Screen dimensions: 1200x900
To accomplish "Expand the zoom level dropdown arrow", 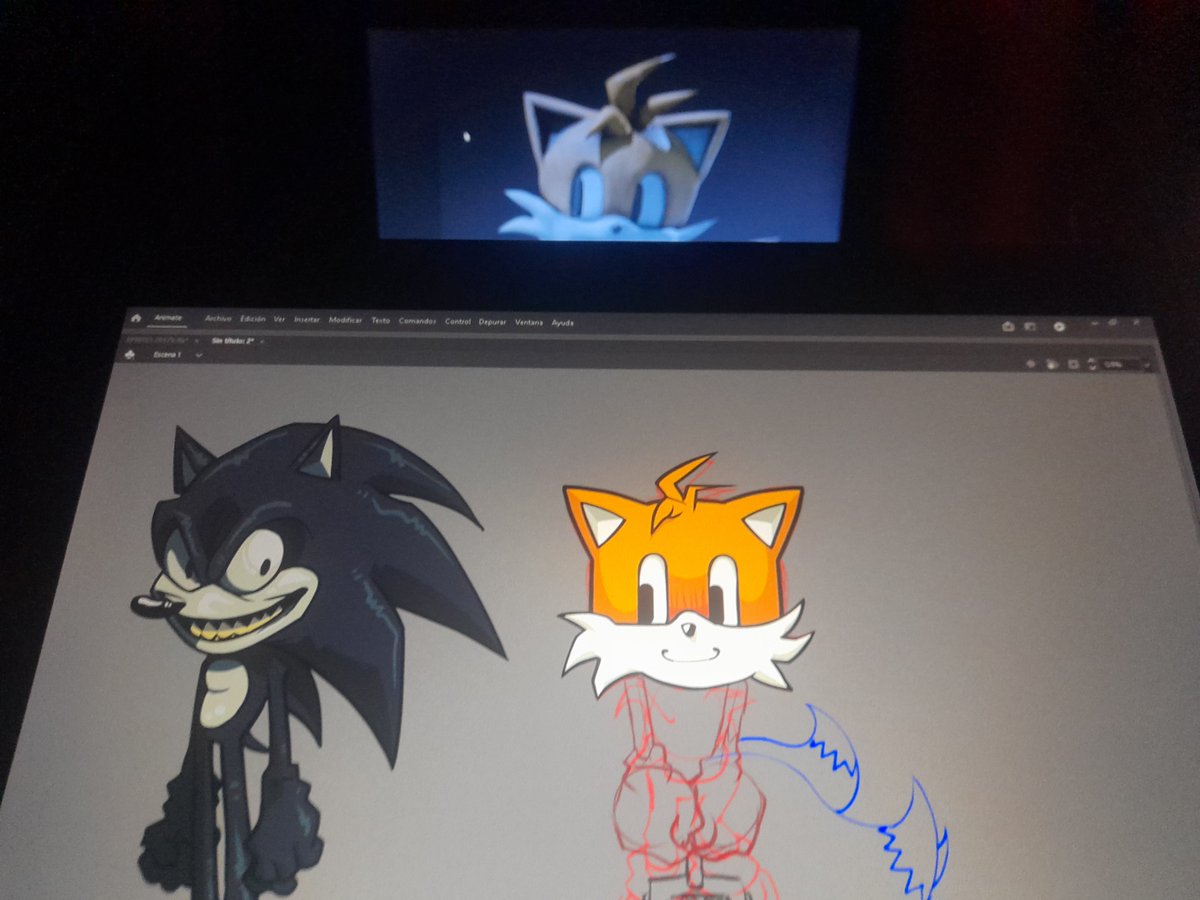I will pos(1147,365).
